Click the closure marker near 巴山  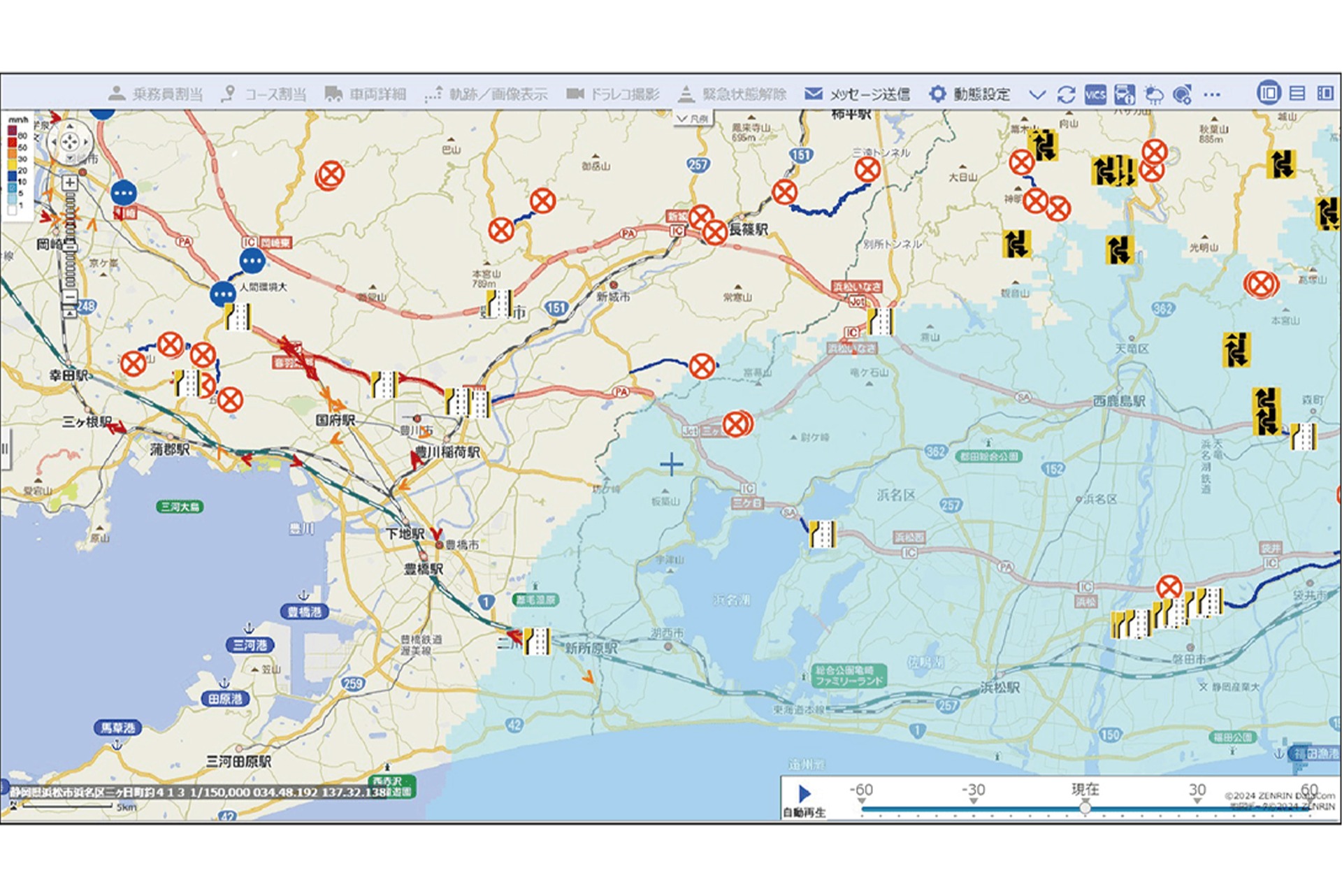point(331,174)
